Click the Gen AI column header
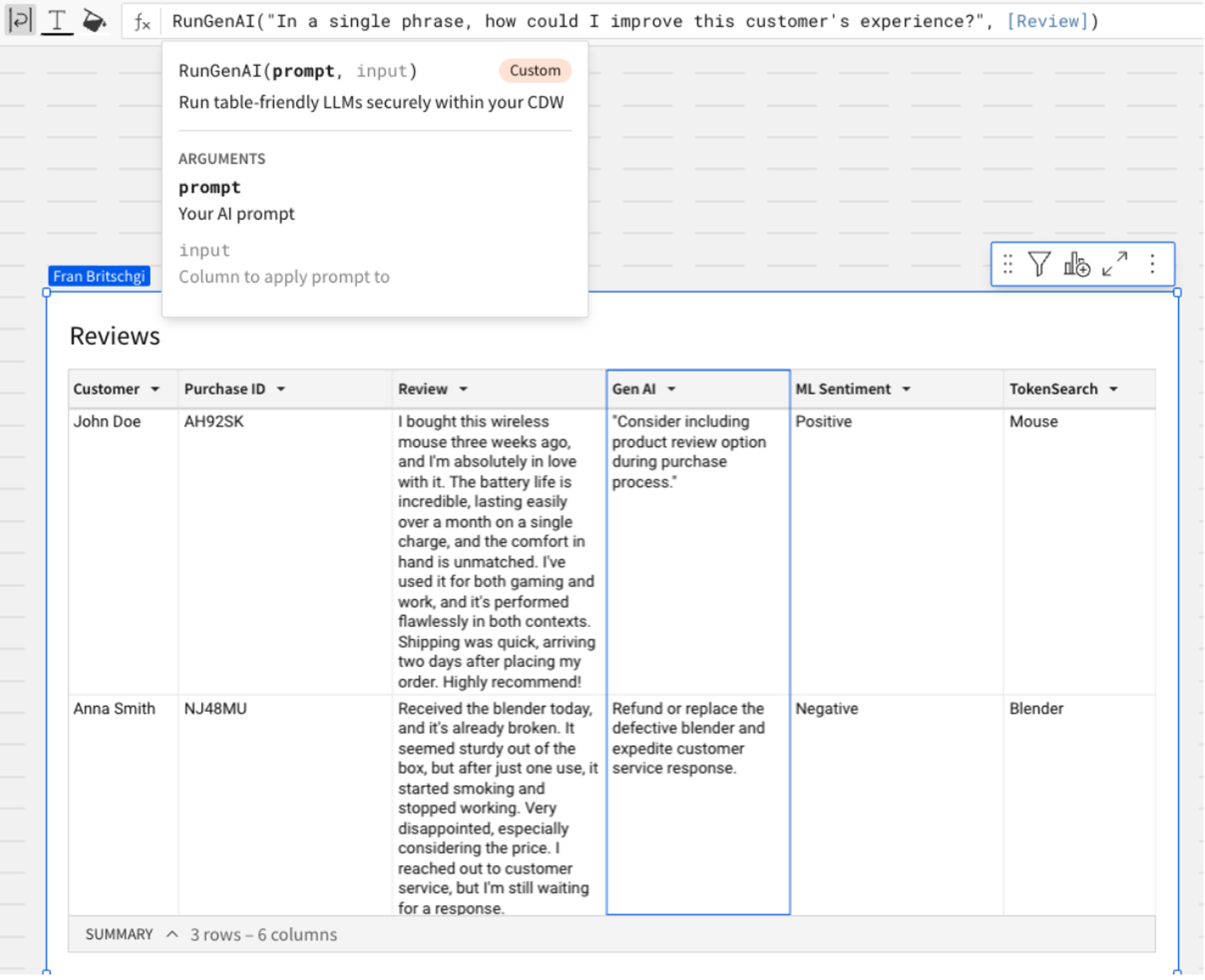1205x980 pixels. pyautogui.click(x=699, y=389)
